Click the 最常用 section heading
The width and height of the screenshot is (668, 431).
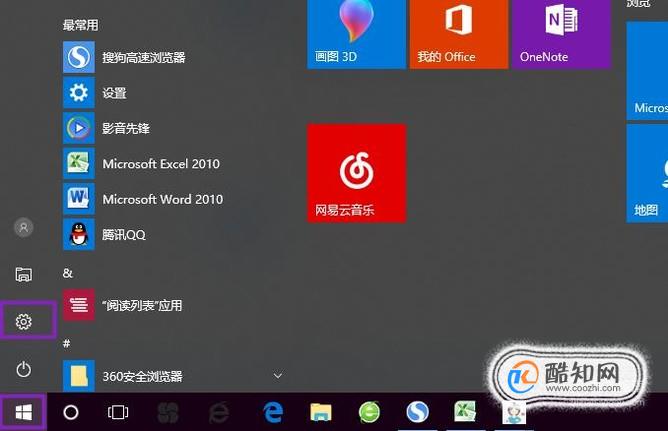click(x=81, y=25)
